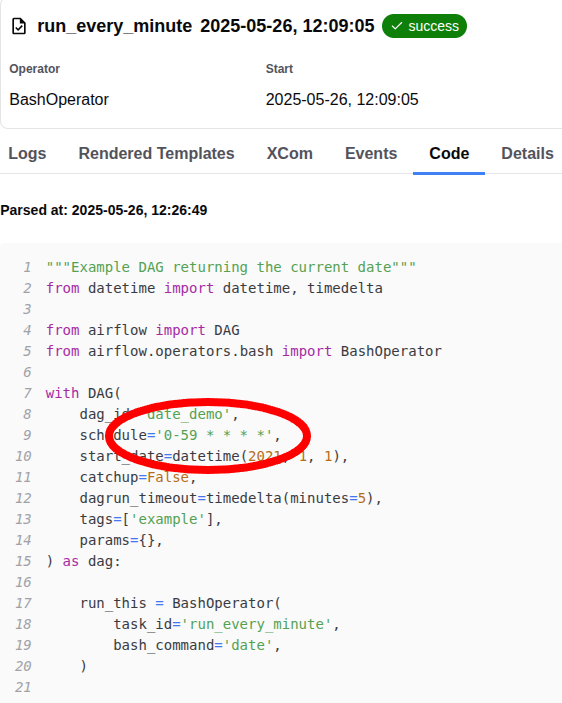Switch to the Rendered Templates tab
Image resolution: width=562 pixels, height=703 pixels.
point(156,154)
